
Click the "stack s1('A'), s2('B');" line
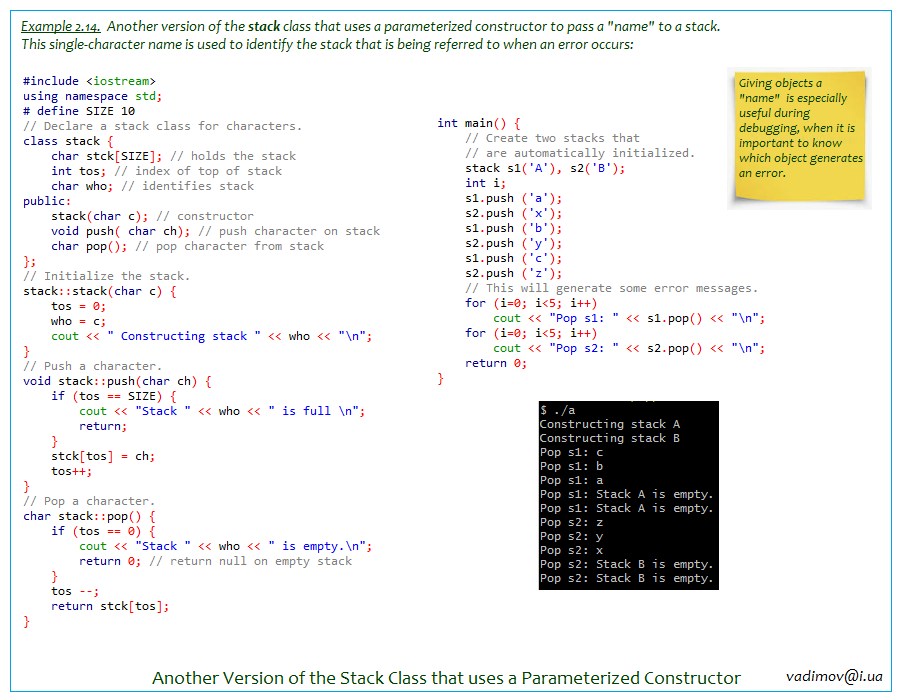point(545,168)
